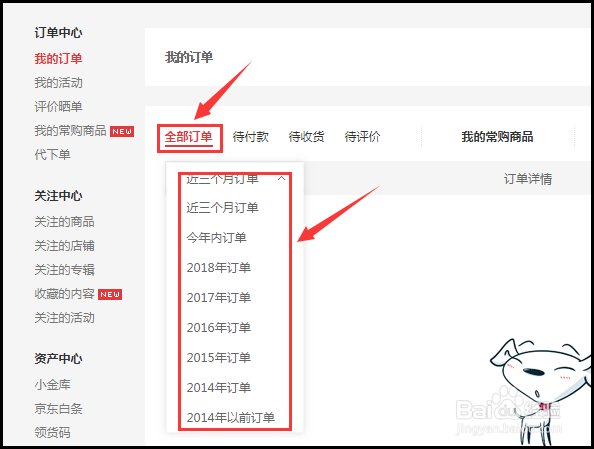The width and height of the screenshot is (594, 449).
Task: Click NEW badge beside 收藏的内容
Action: pos(110,294)
